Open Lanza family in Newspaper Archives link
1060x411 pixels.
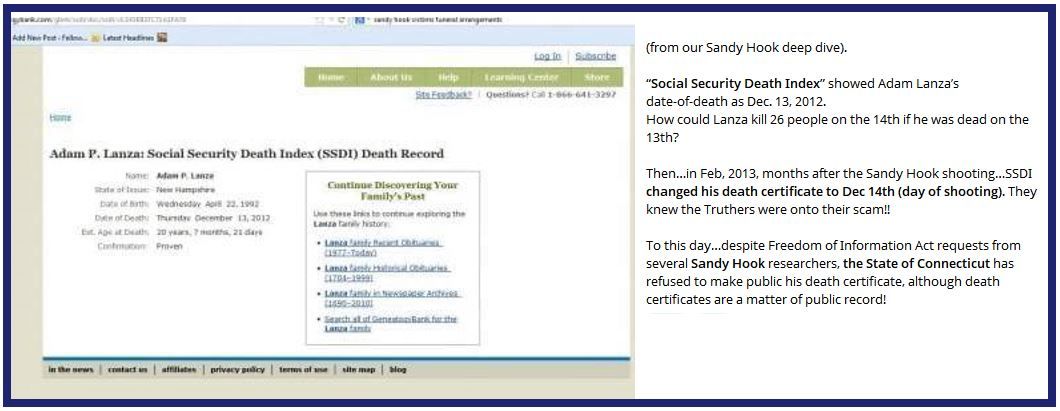click(391, 298)
